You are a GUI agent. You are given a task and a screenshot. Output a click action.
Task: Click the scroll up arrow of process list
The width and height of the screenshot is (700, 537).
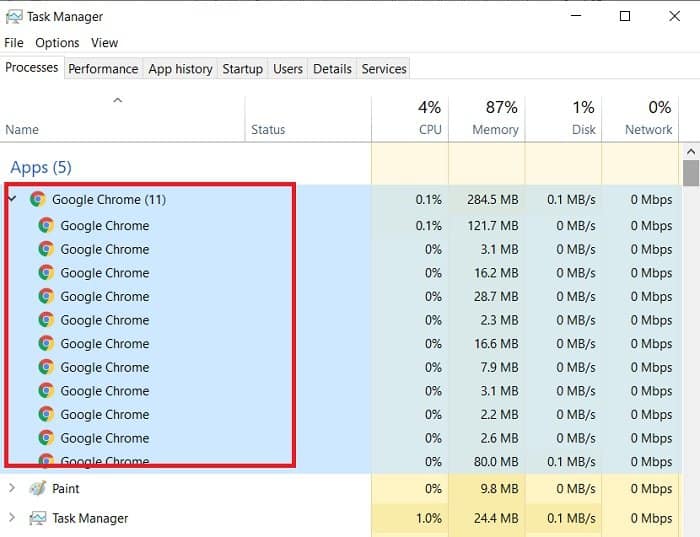(x=691, y=152)
